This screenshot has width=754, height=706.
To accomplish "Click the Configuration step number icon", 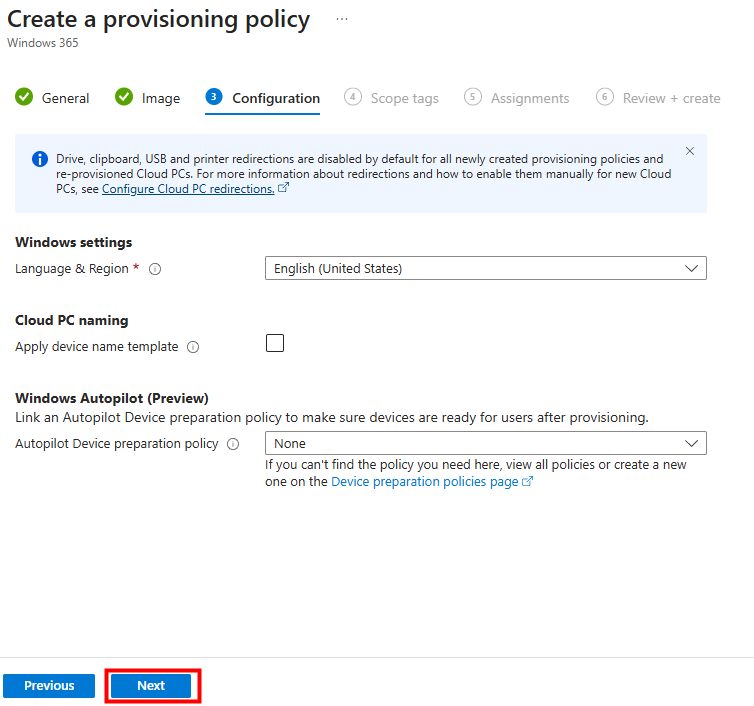I will 213,97.
